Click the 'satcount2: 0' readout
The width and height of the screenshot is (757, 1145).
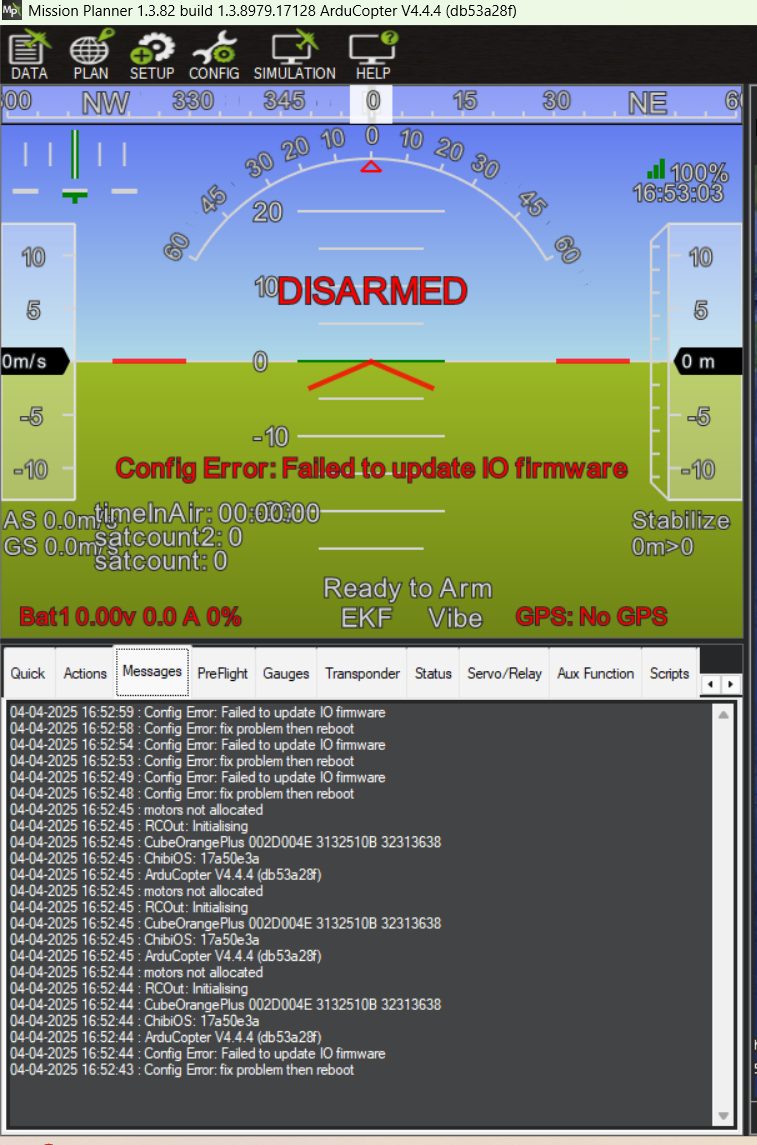click(x=169, y=537)
